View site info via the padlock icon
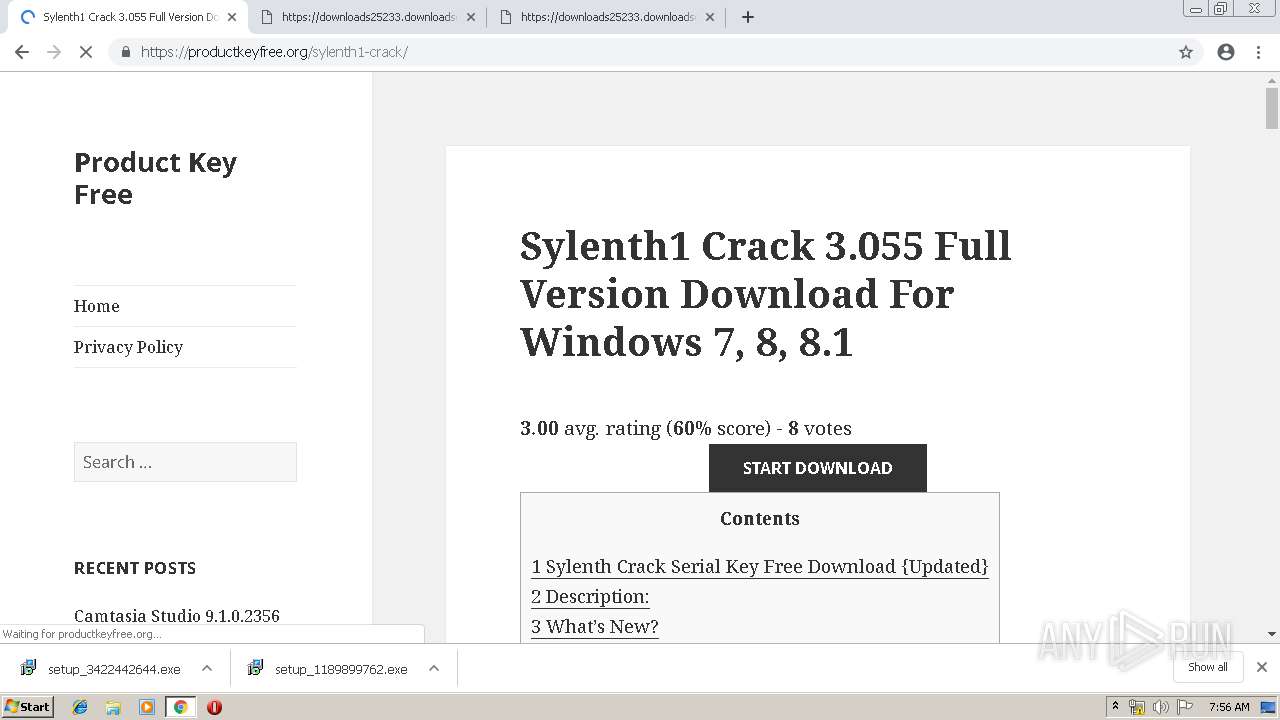This screenshot has height=720, width=1280. (125, 52)
